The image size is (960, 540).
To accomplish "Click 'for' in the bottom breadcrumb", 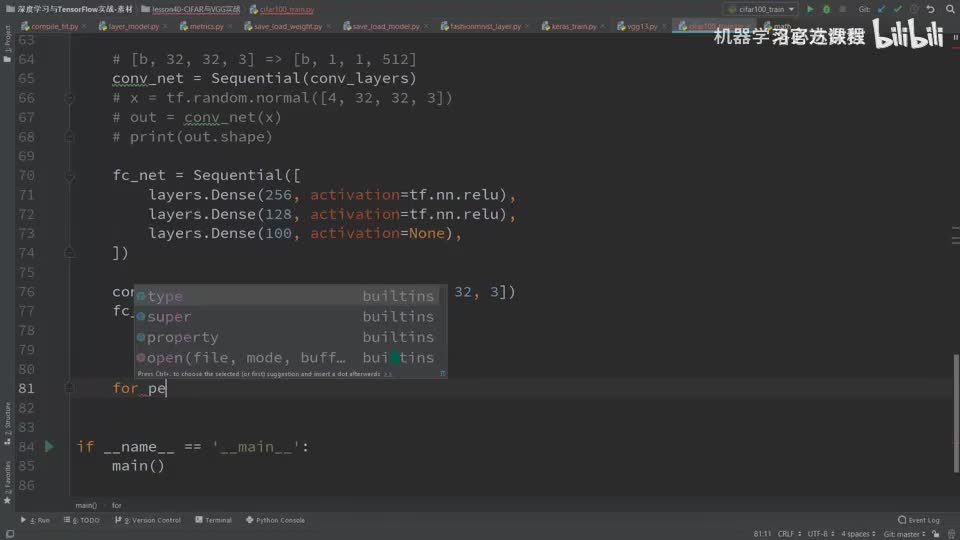I will 116,505.
